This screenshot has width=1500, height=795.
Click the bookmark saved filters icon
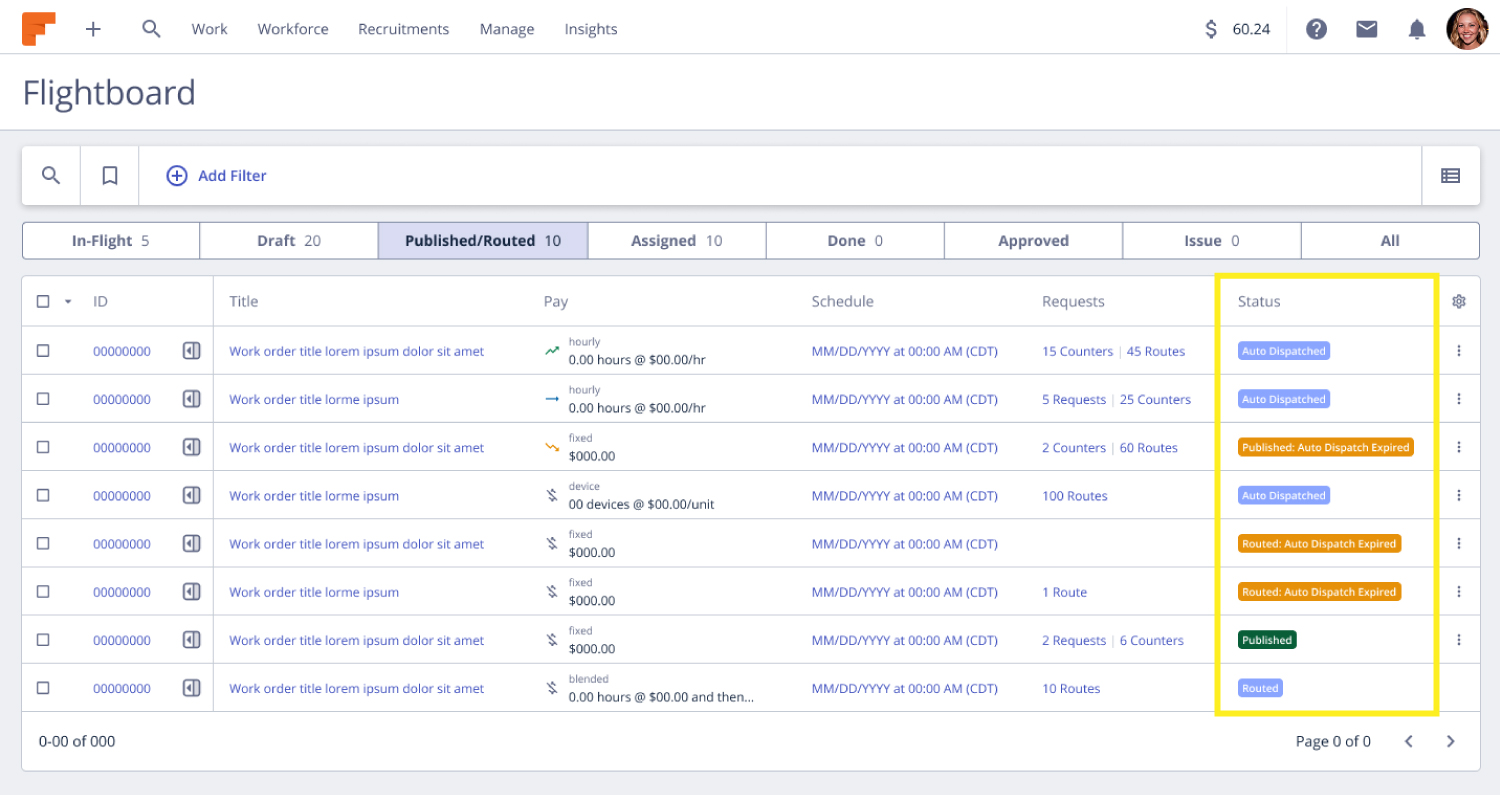pyautogui.click(x=110, y=176)
